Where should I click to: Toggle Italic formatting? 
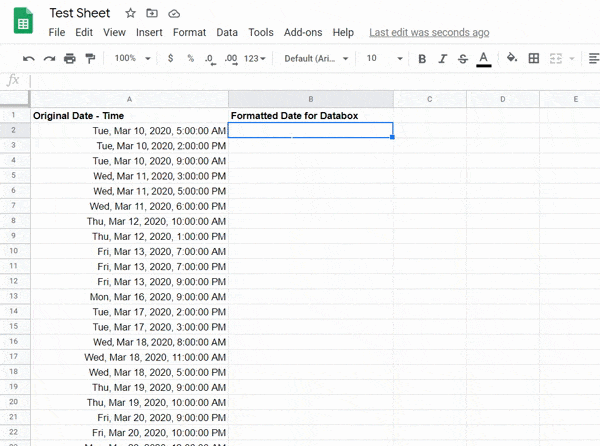(x=442, y=59)
